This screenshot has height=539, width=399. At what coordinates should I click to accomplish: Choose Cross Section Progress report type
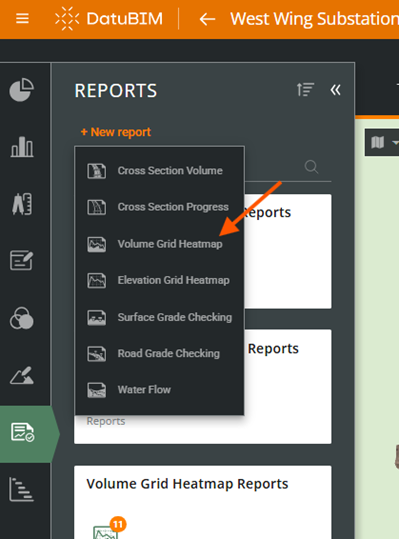click(x=159, y=207)
